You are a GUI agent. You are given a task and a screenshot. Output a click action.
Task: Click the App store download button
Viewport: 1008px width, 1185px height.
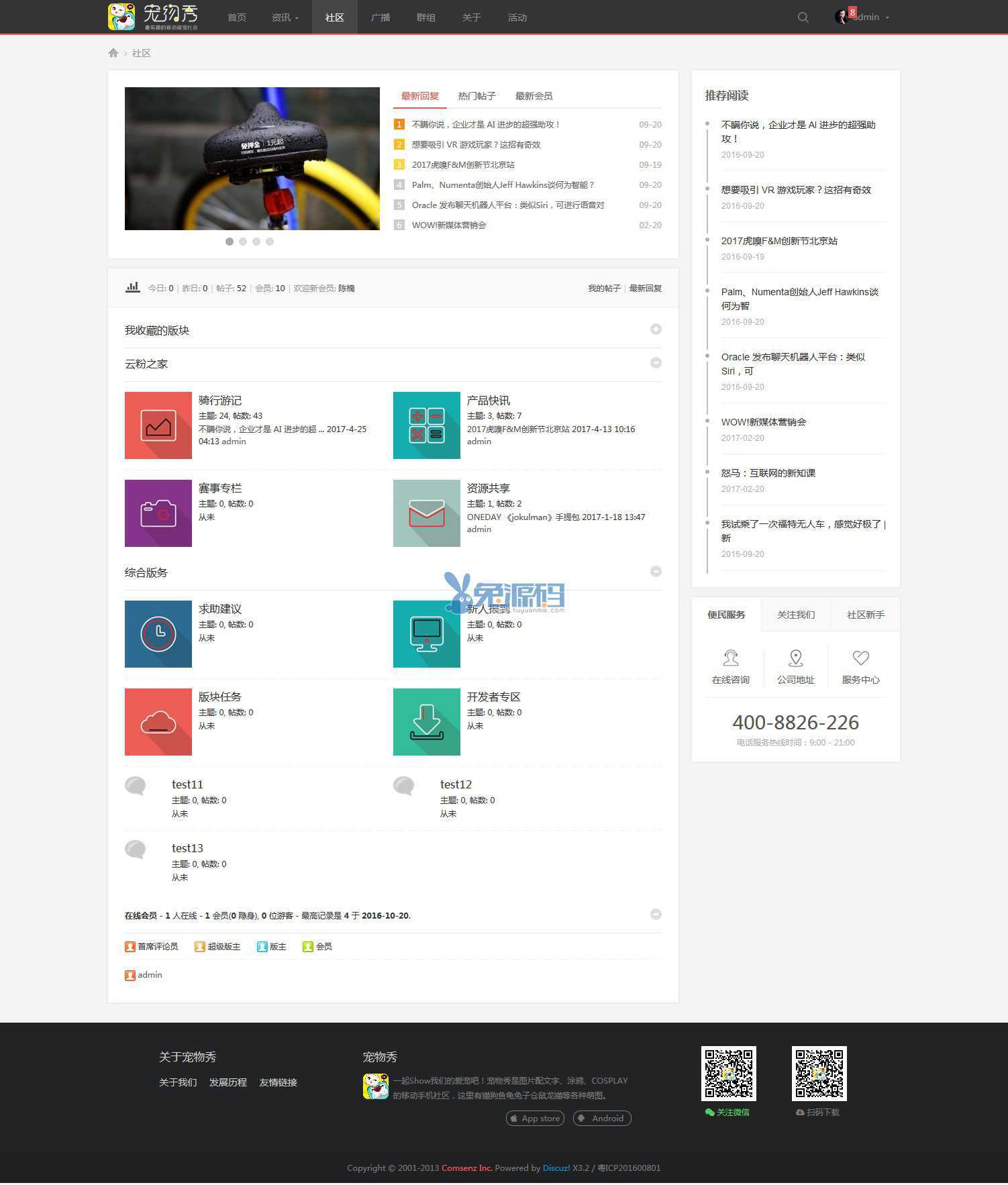535,1118
